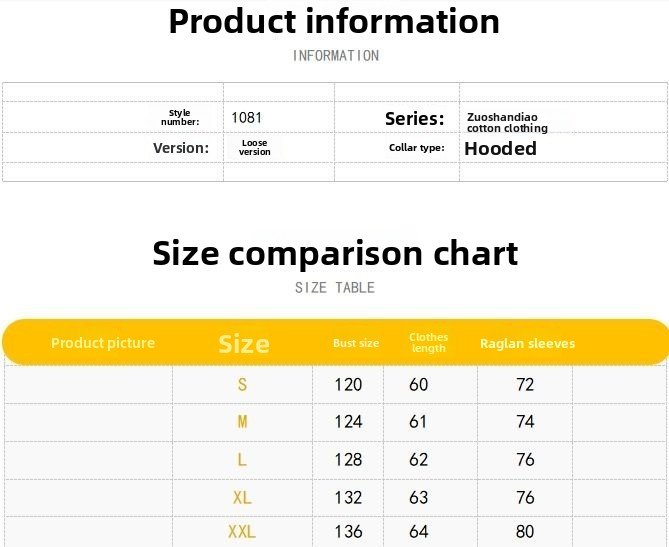Click the "Version:" label
Viewport: 669px width, 547px height.
[x=181, y=148]
